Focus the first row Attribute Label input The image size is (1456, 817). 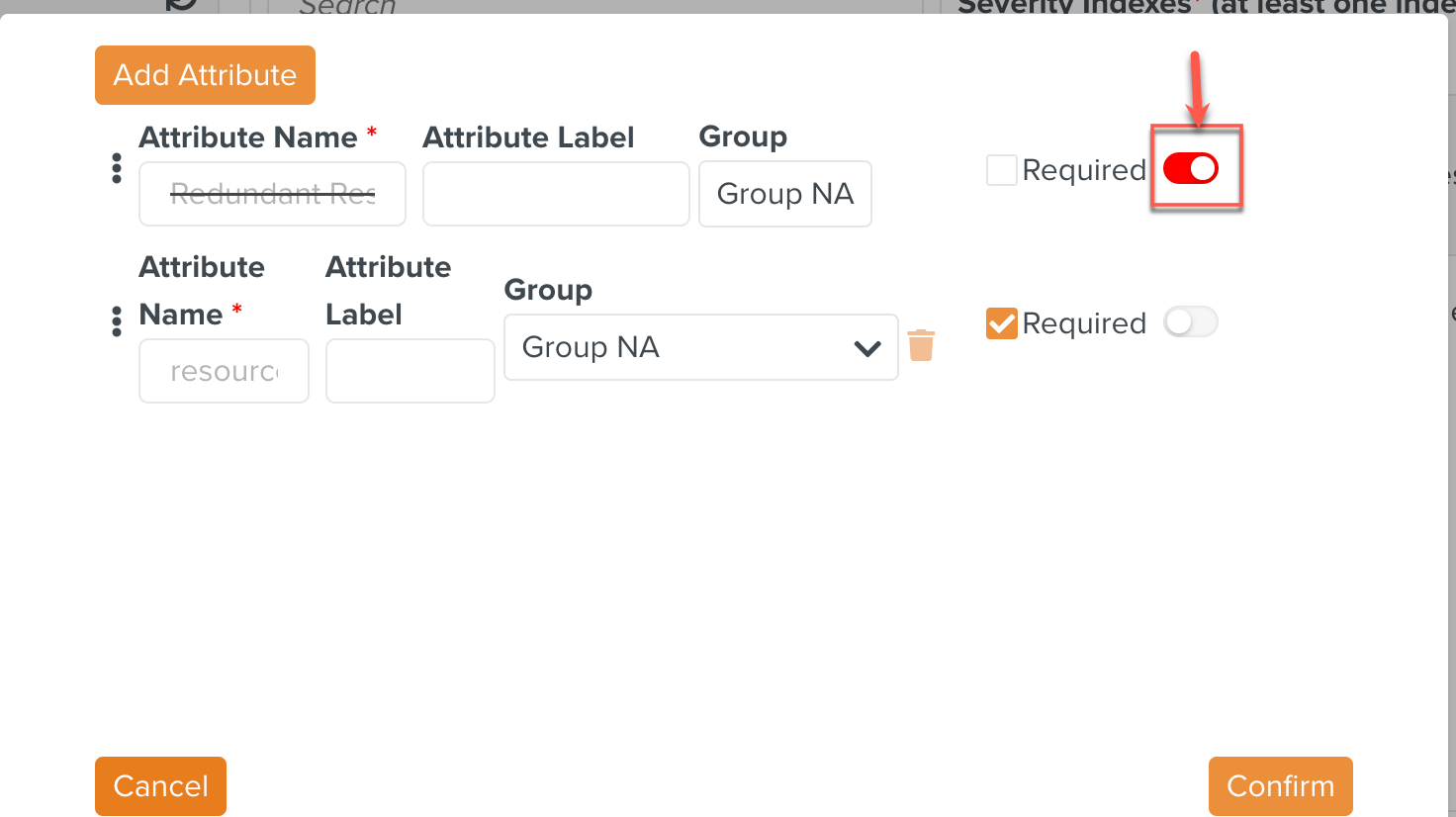(555, 194)
